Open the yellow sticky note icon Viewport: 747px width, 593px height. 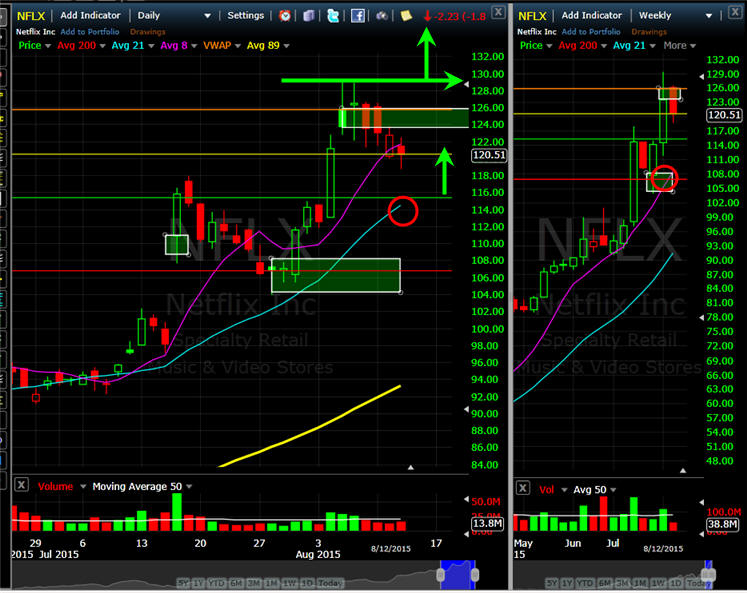pos(406,16)
